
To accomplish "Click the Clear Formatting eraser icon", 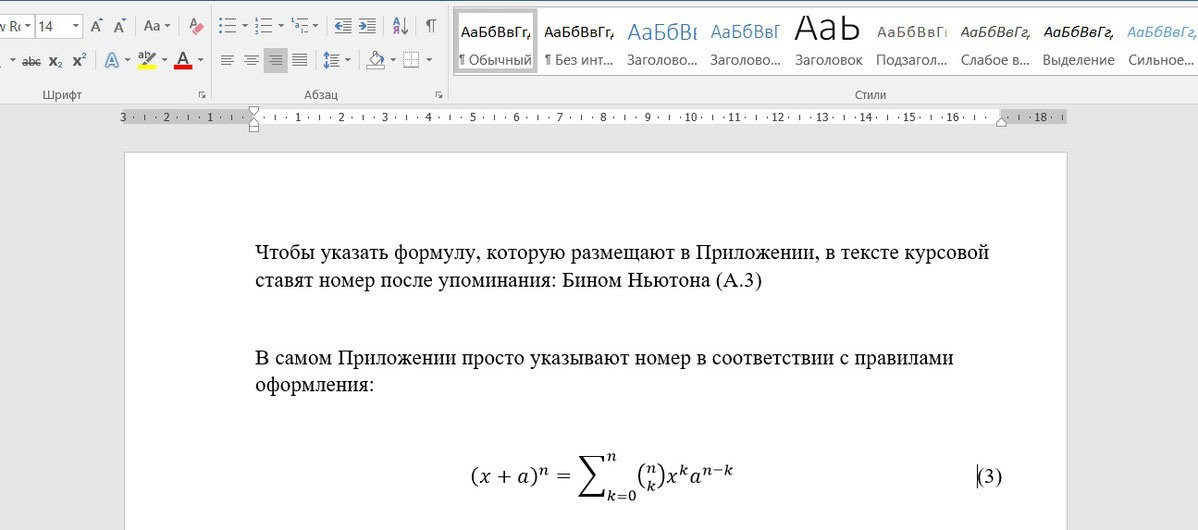I will point(196,25).
